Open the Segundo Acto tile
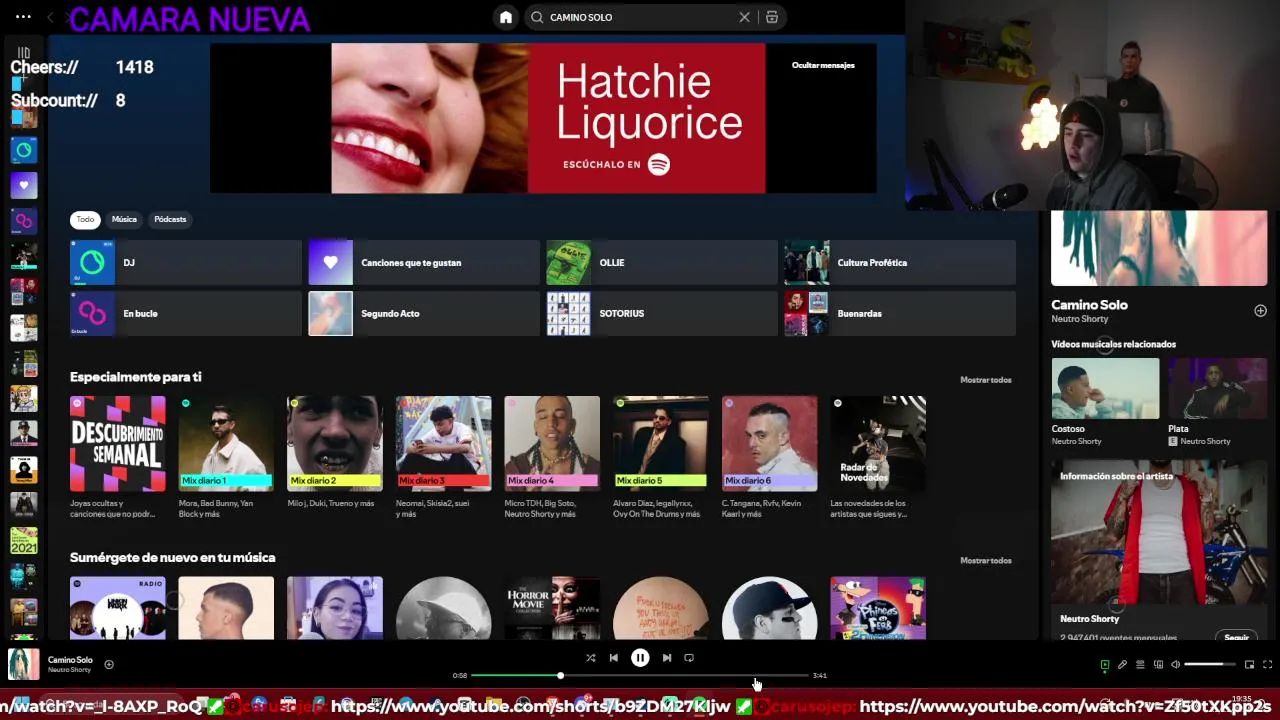 coord(424,313)
